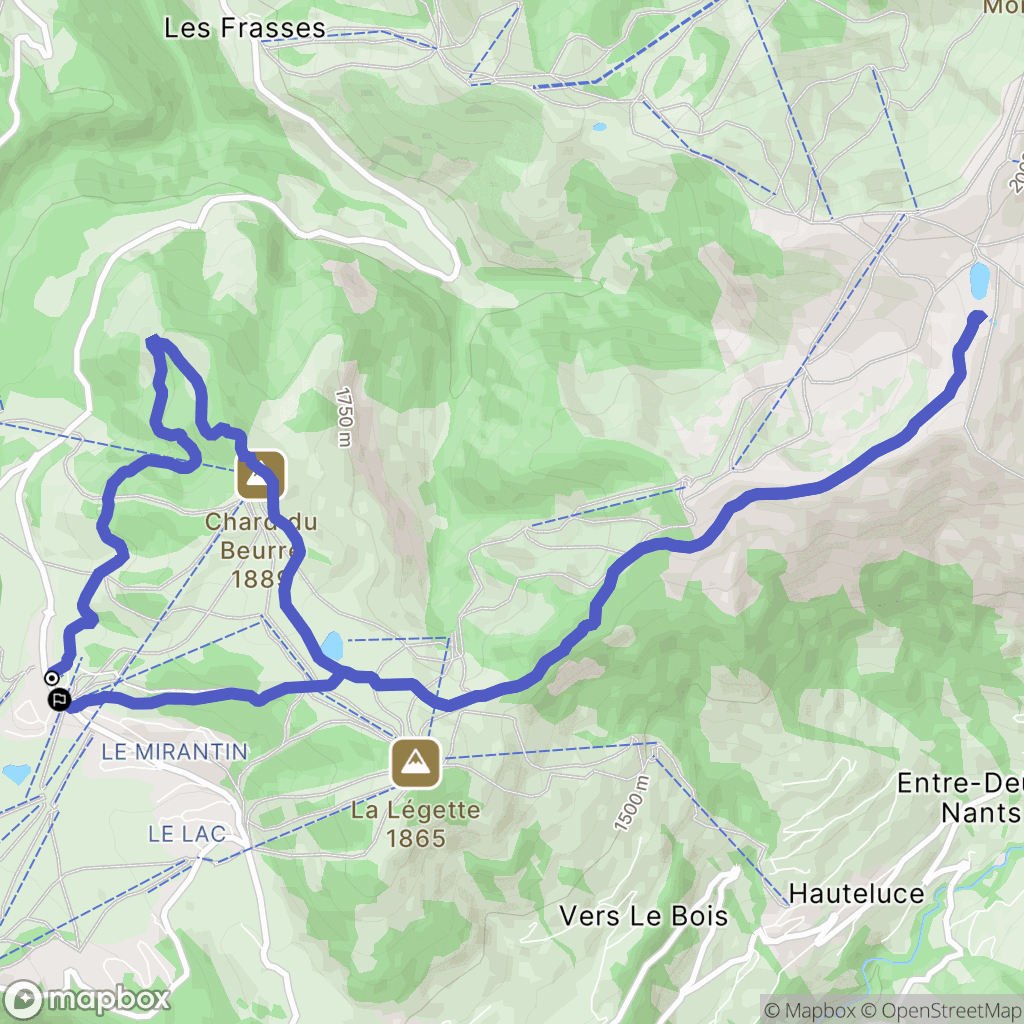Click the LE LAC label

[x=187, y=834]
